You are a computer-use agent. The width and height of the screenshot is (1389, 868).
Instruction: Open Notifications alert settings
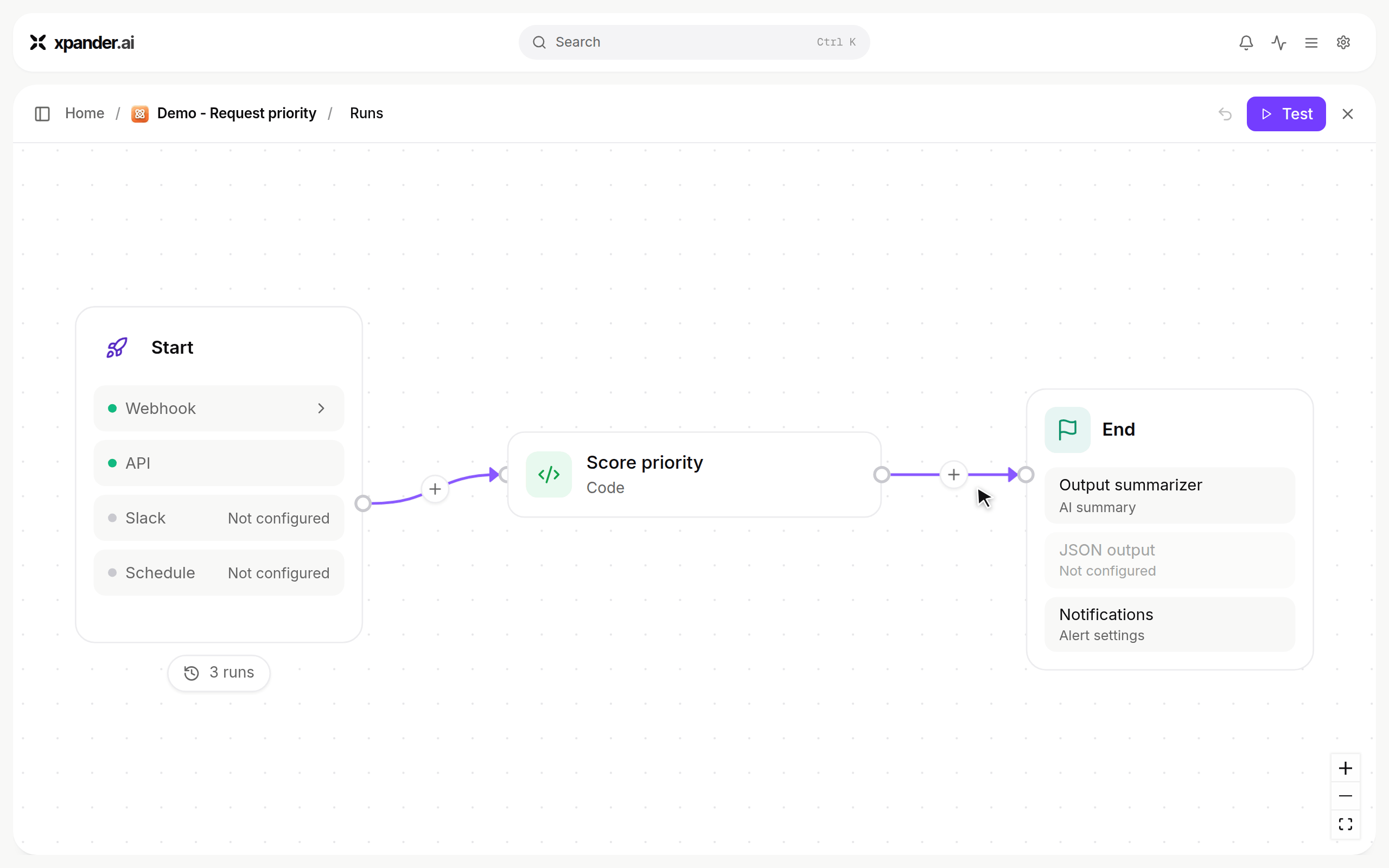pos(1170,624)
